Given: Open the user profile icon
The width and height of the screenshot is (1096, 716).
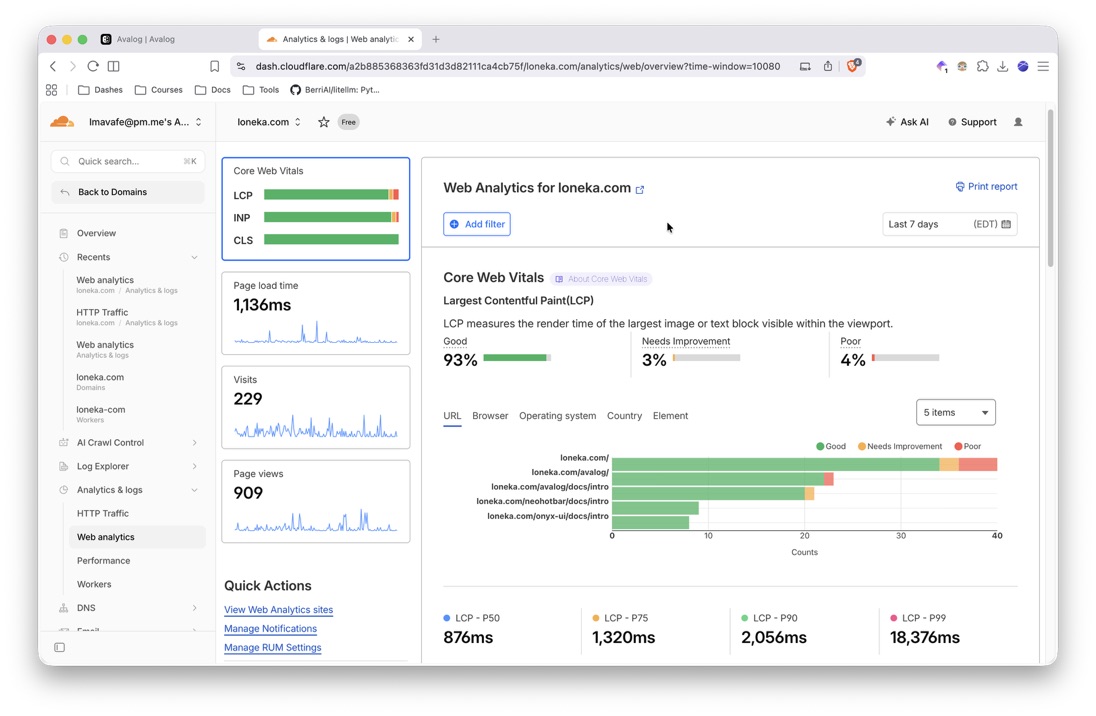Looking at the screenshot, I should click(x=1018, y=122).
